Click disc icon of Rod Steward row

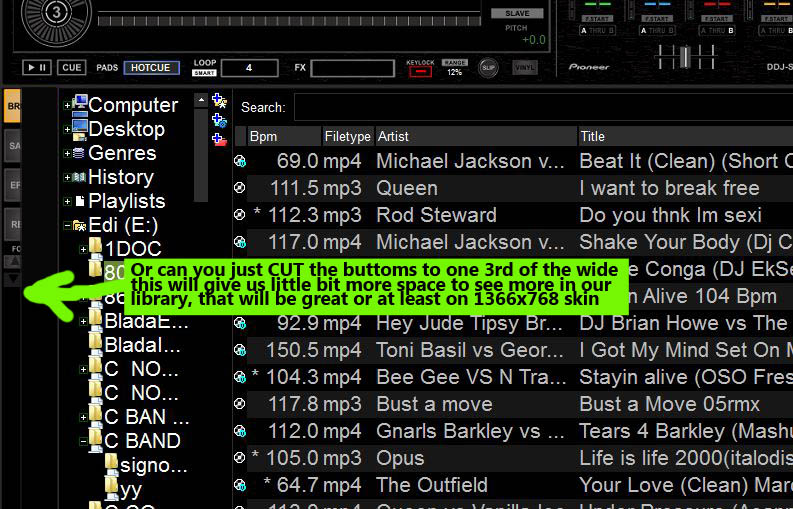point(240,215)
